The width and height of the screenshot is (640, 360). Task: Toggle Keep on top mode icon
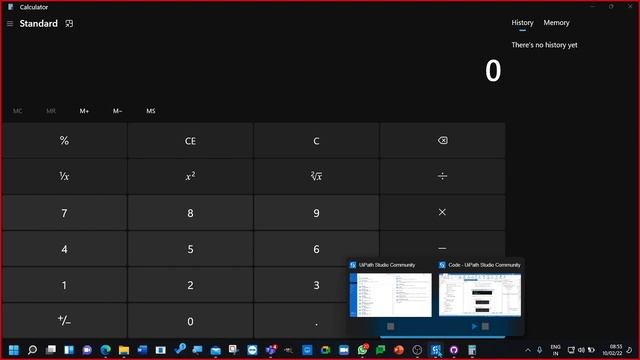pos(69,24)
